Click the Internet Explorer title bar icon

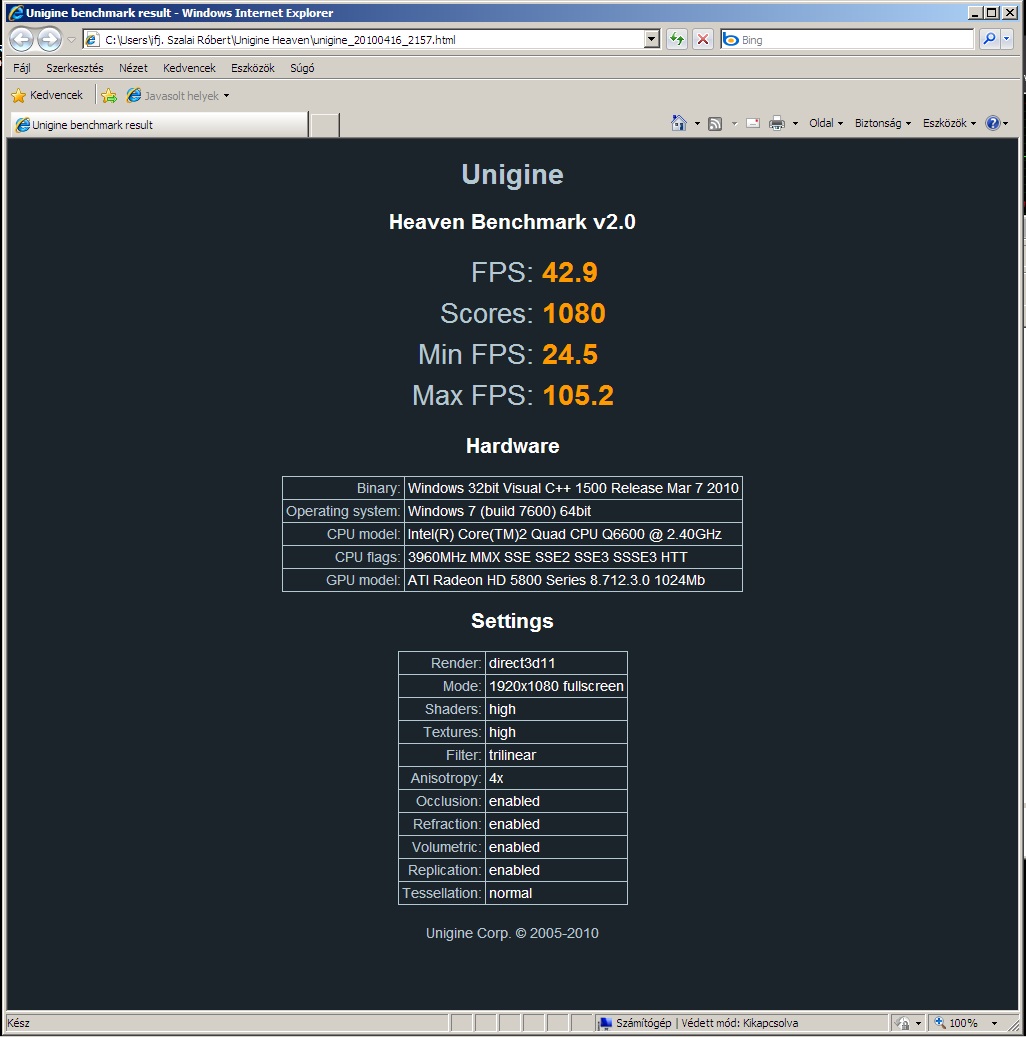(16, 13)
